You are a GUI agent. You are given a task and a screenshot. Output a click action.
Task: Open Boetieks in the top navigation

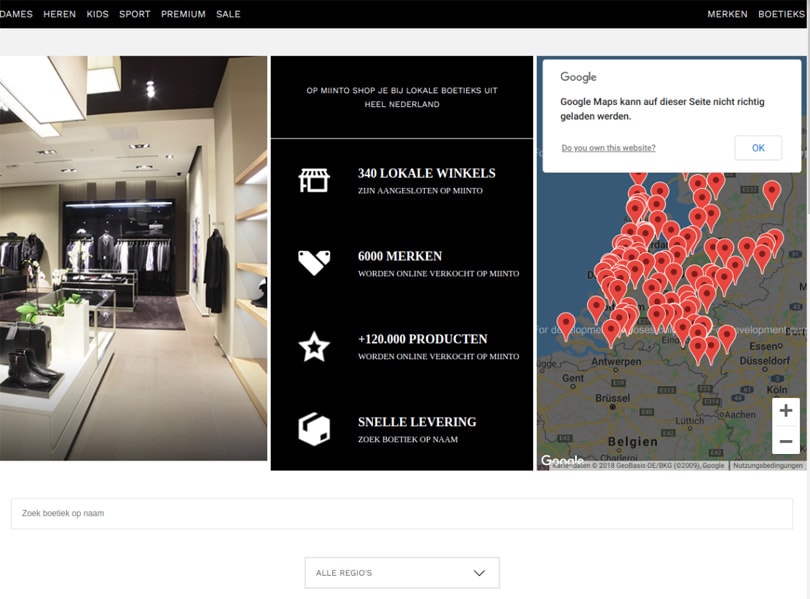pyautogui.click(x=781, y=14)
